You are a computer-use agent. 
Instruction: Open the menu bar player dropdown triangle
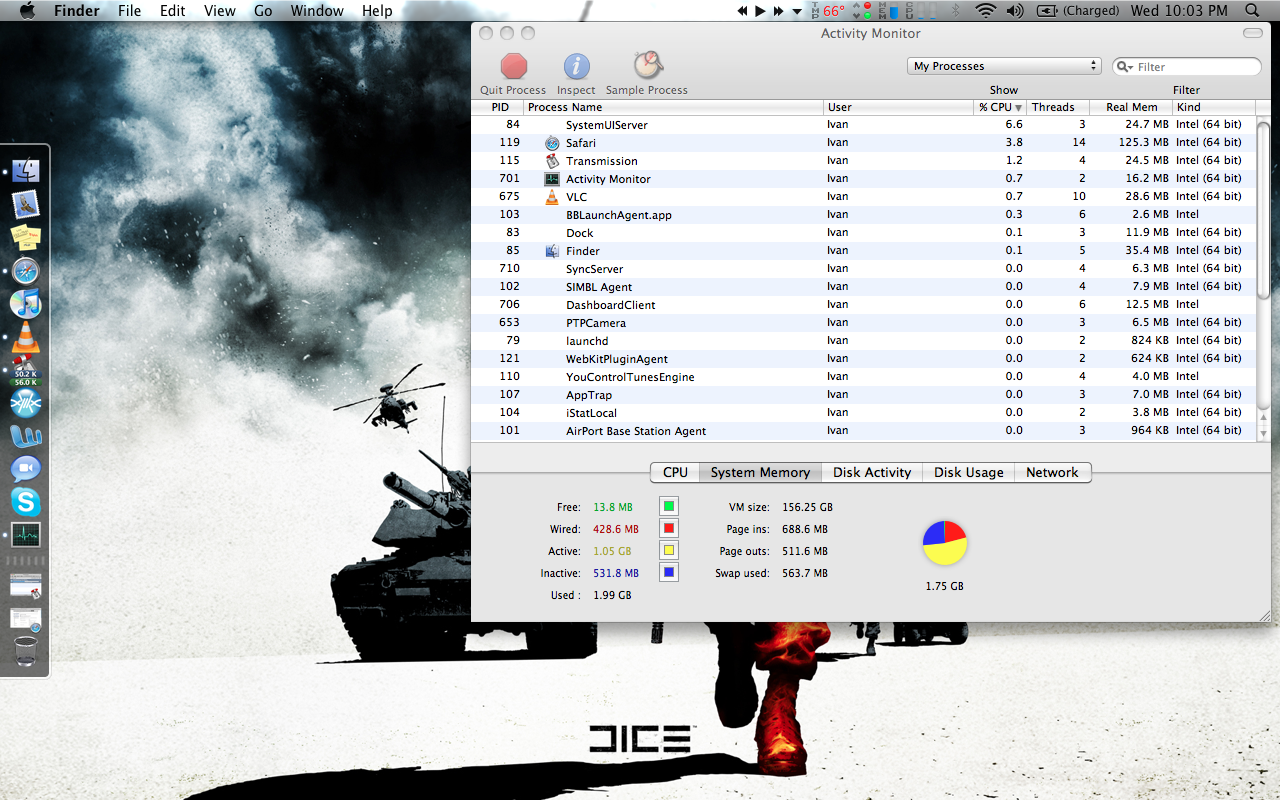pos(797,12)
